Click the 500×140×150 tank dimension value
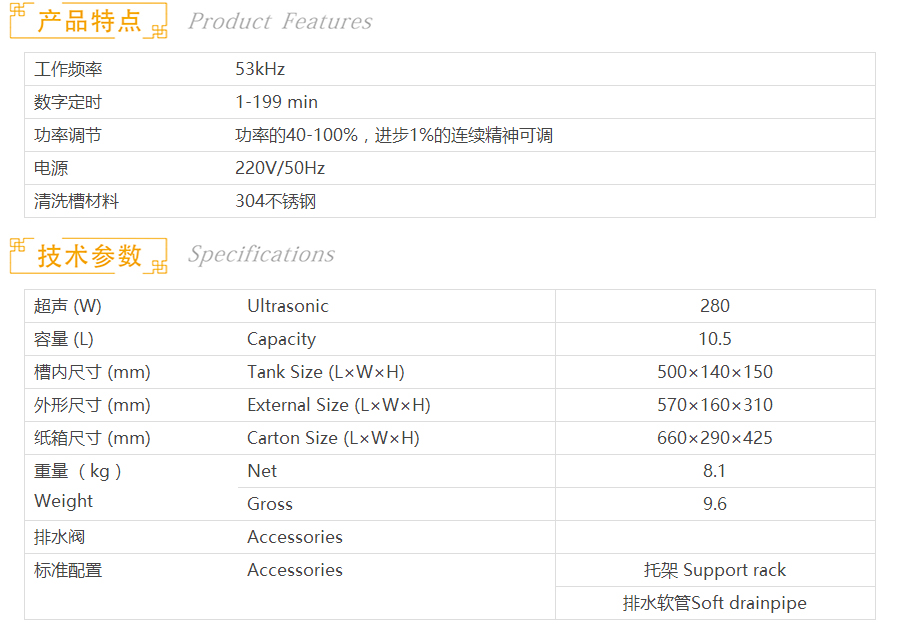900x625 pixels. pos(715,372)
